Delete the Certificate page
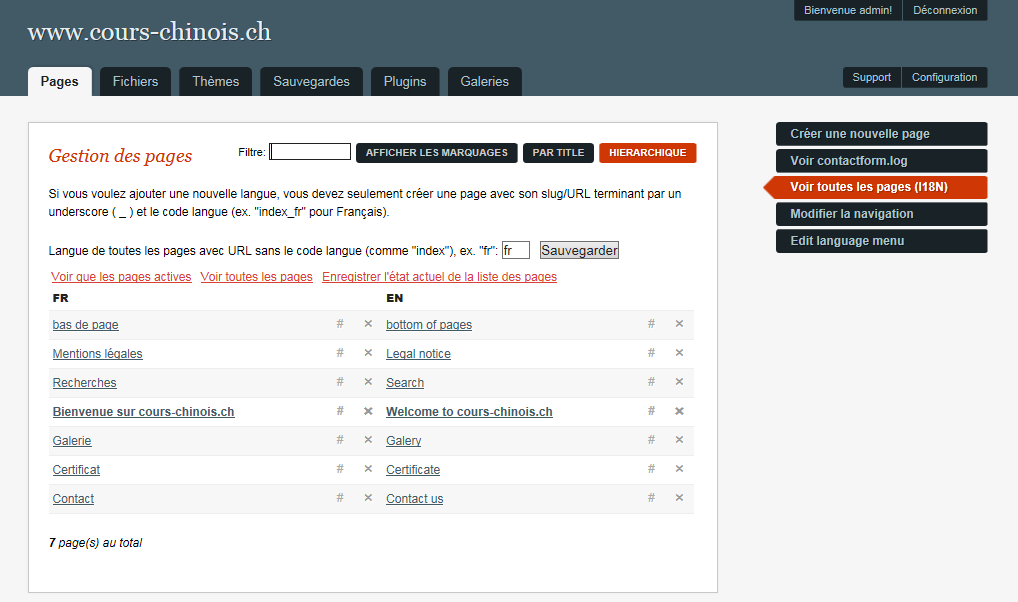 (x=679, y=469)
